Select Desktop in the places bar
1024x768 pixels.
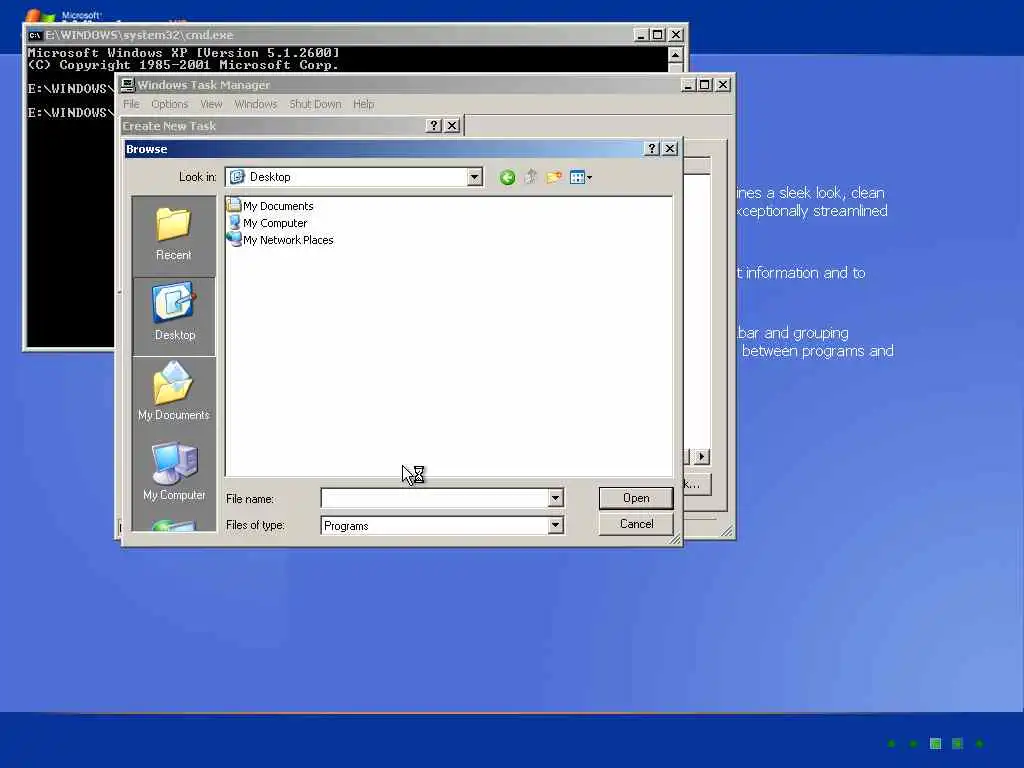174,315
